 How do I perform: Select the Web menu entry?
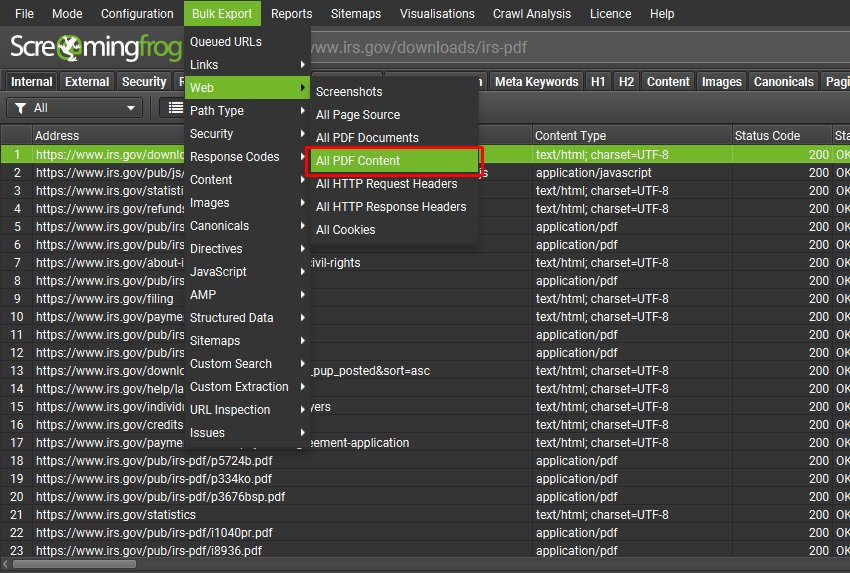click(x=247, y=88)
